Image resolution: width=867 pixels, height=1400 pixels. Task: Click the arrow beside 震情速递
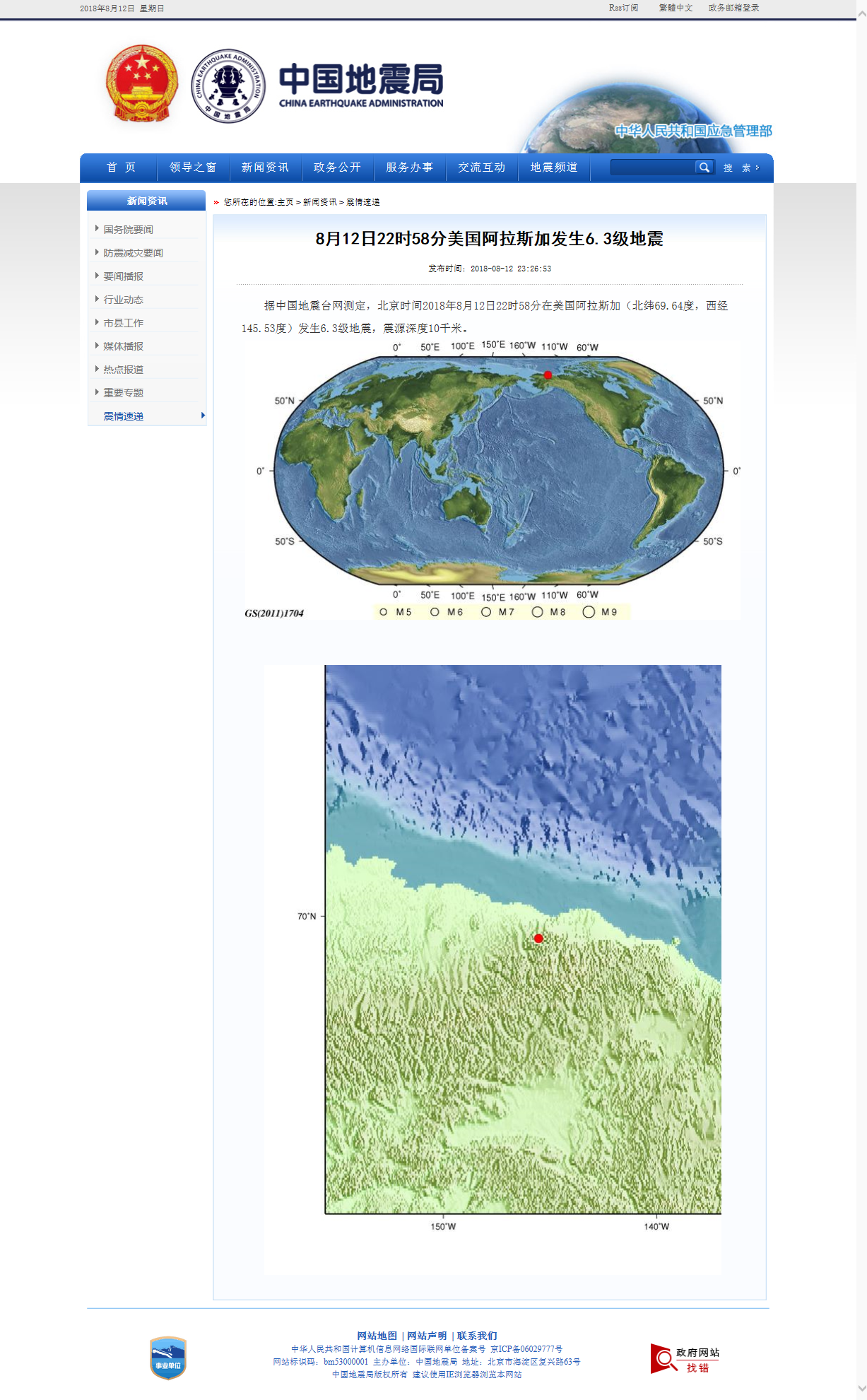click(x=203, y=416)
